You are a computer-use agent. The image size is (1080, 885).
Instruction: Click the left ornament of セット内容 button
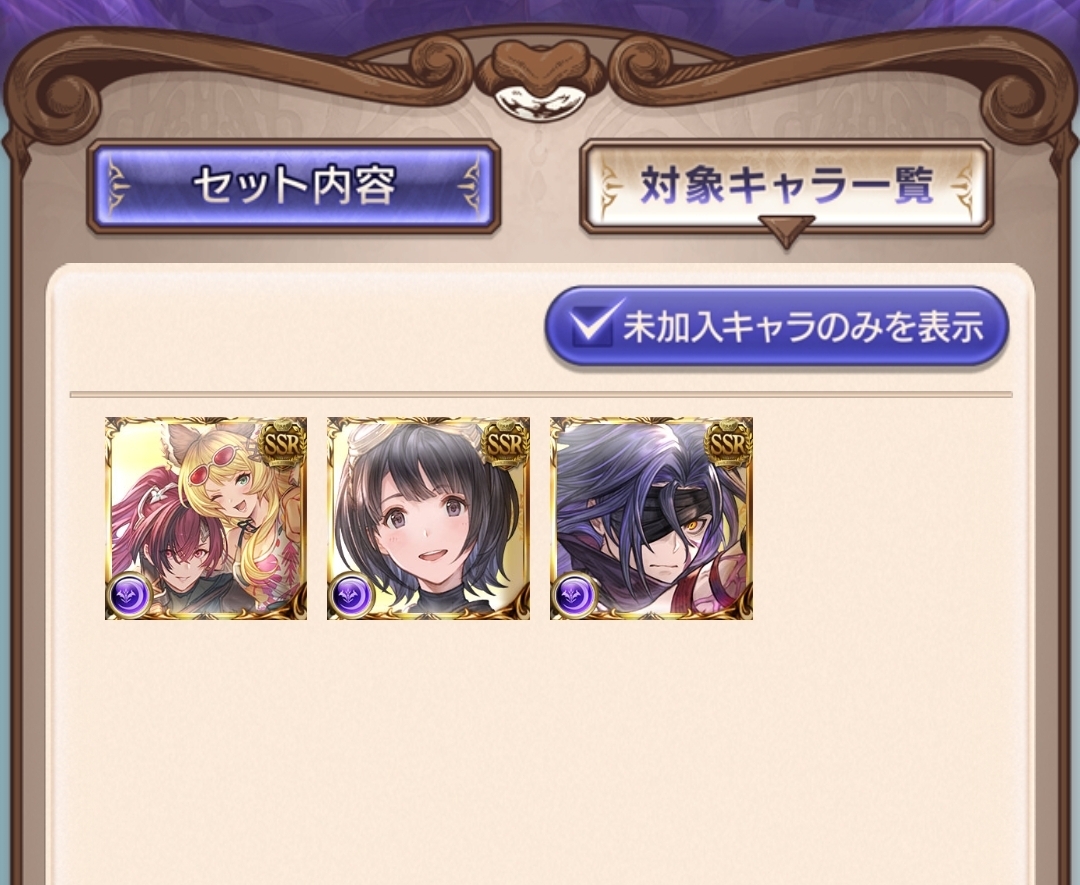pos(118,187)
